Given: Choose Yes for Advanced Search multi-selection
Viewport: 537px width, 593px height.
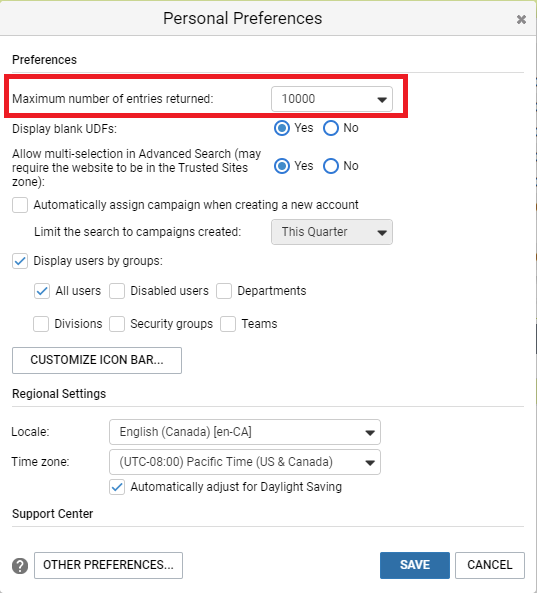Looking at the screenshot, I should pos(282,166).
